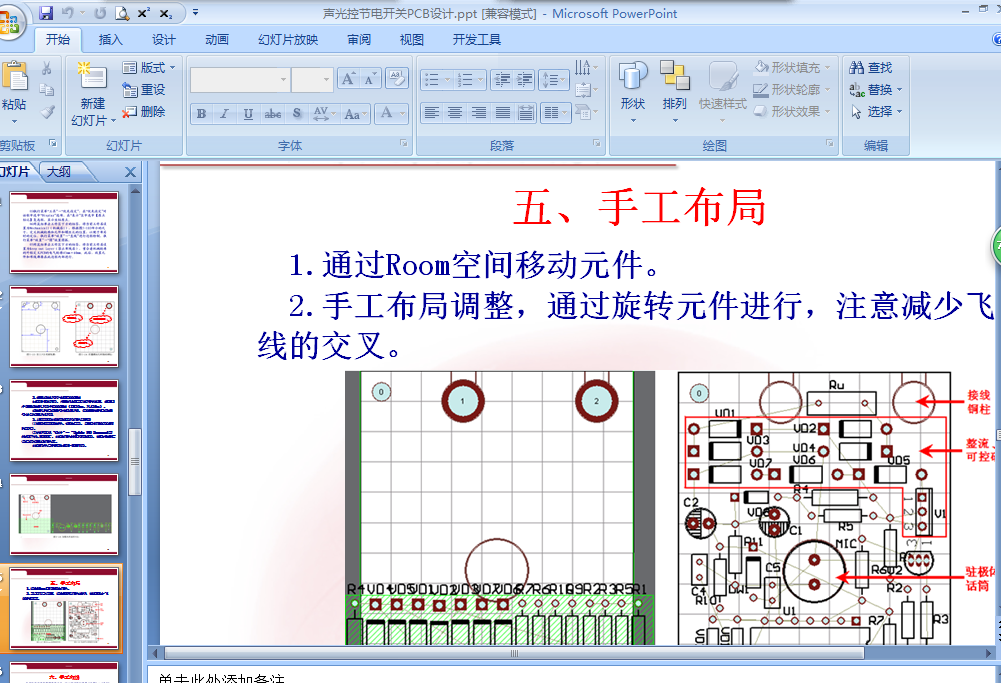1001x683 pixels.
Task: Click the Save icon in quick access toolbar
Action: (x=46, y=13)
